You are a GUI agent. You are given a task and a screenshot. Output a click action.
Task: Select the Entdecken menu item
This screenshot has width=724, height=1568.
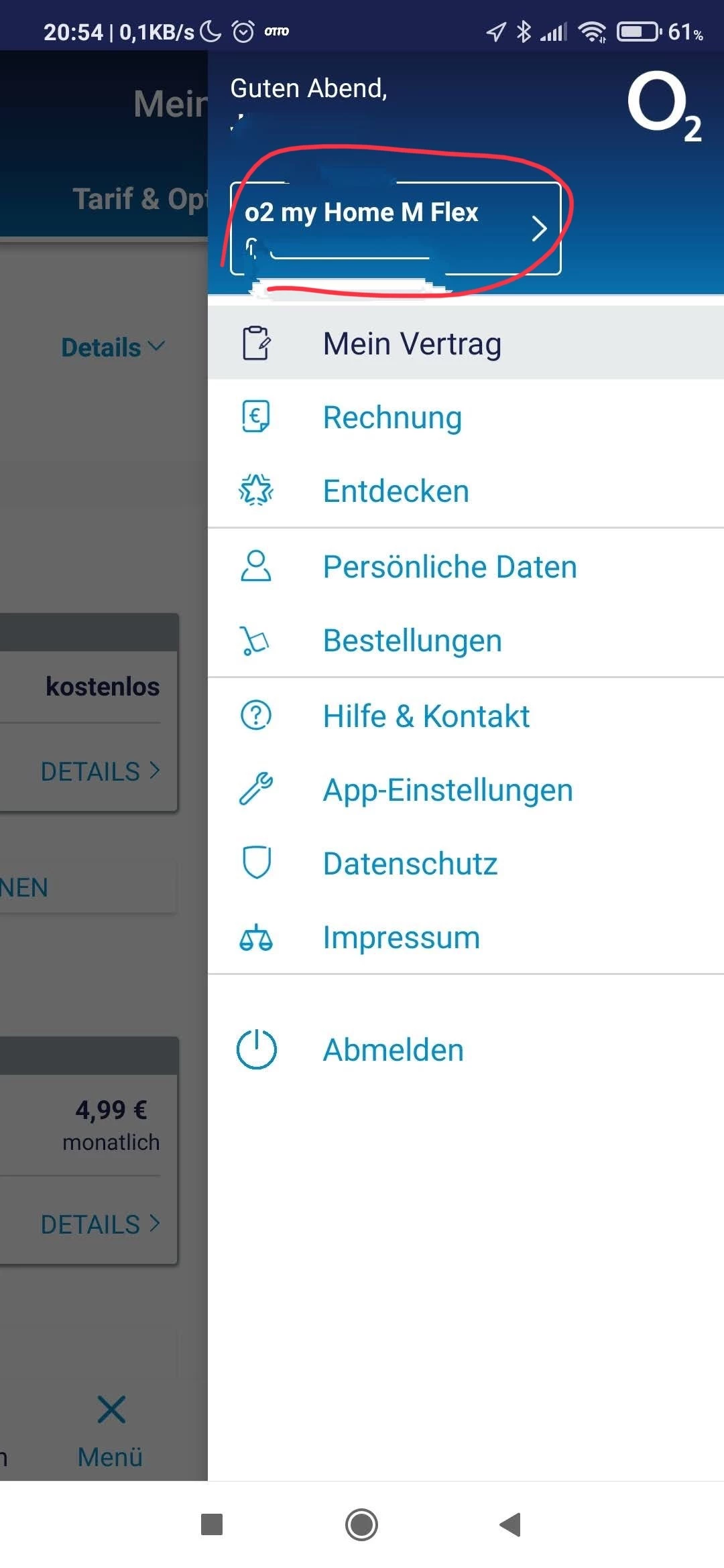click(x=396, y=491)
